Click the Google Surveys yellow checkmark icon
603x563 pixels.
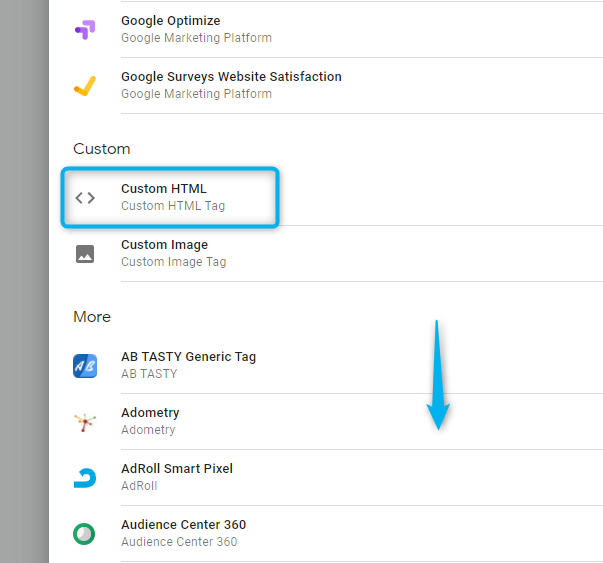(x=85, y=86)
